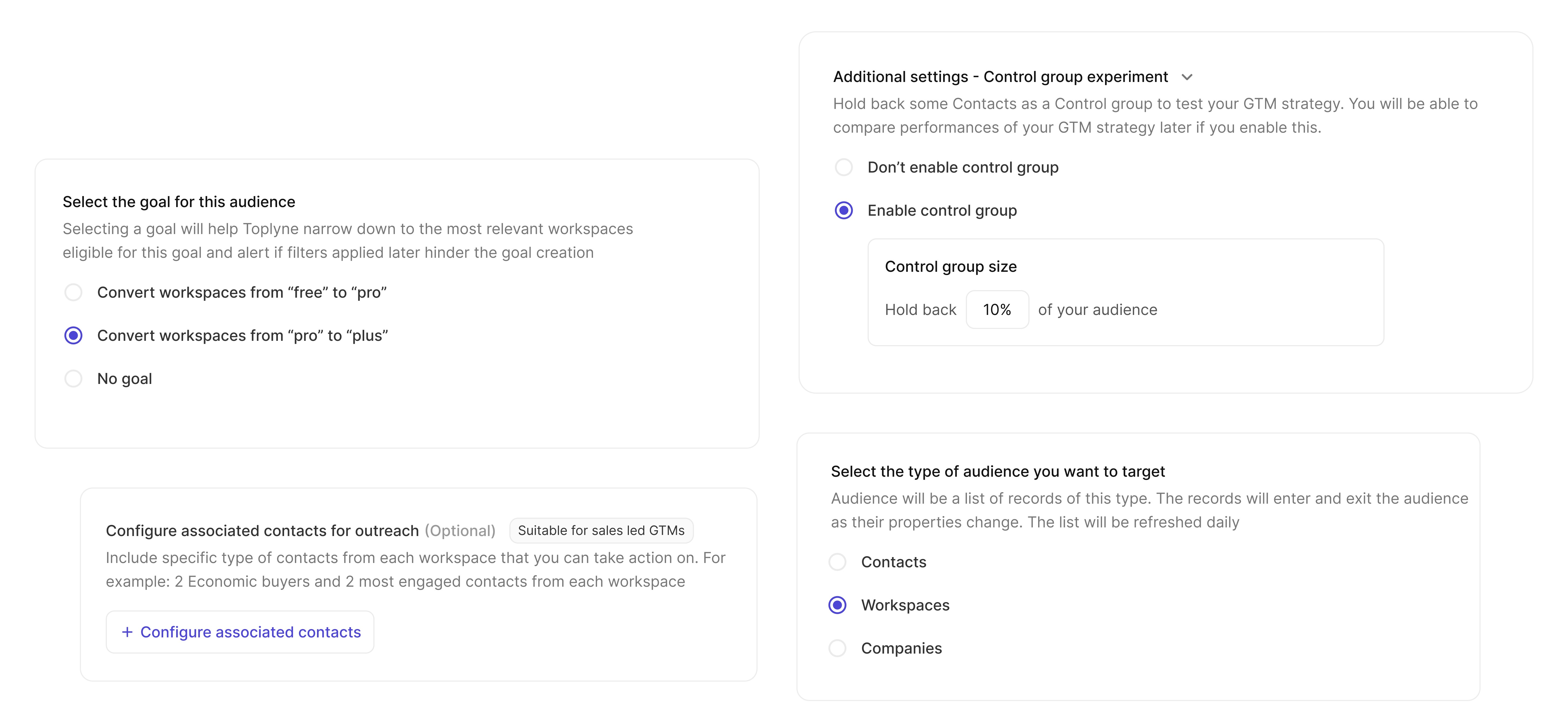
Task: Click the "Hold back" label
Action: (920, 310)
